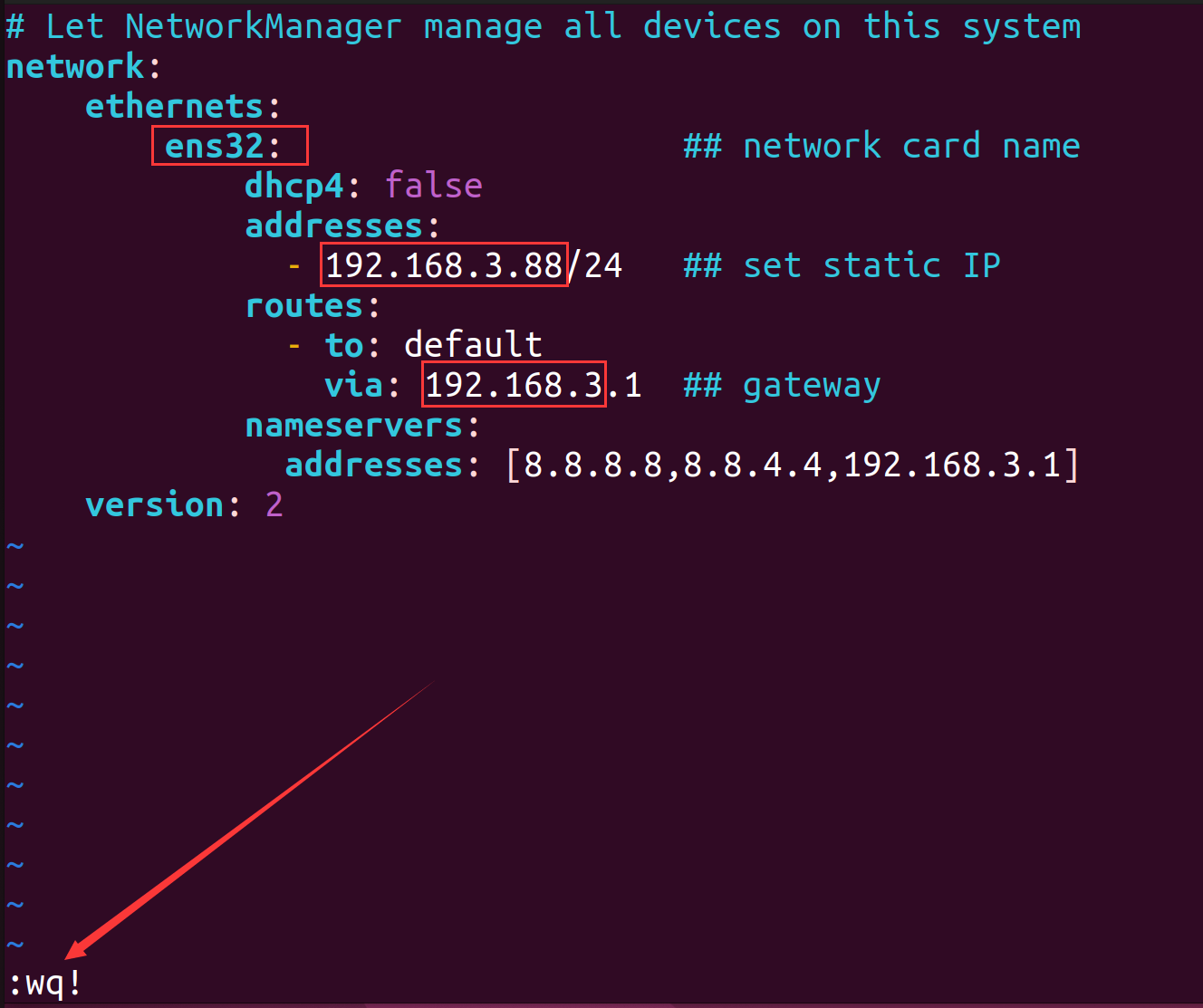Screen dimensions: 1203x1008
Task: Click the :wq! command line
Action: 45,983
